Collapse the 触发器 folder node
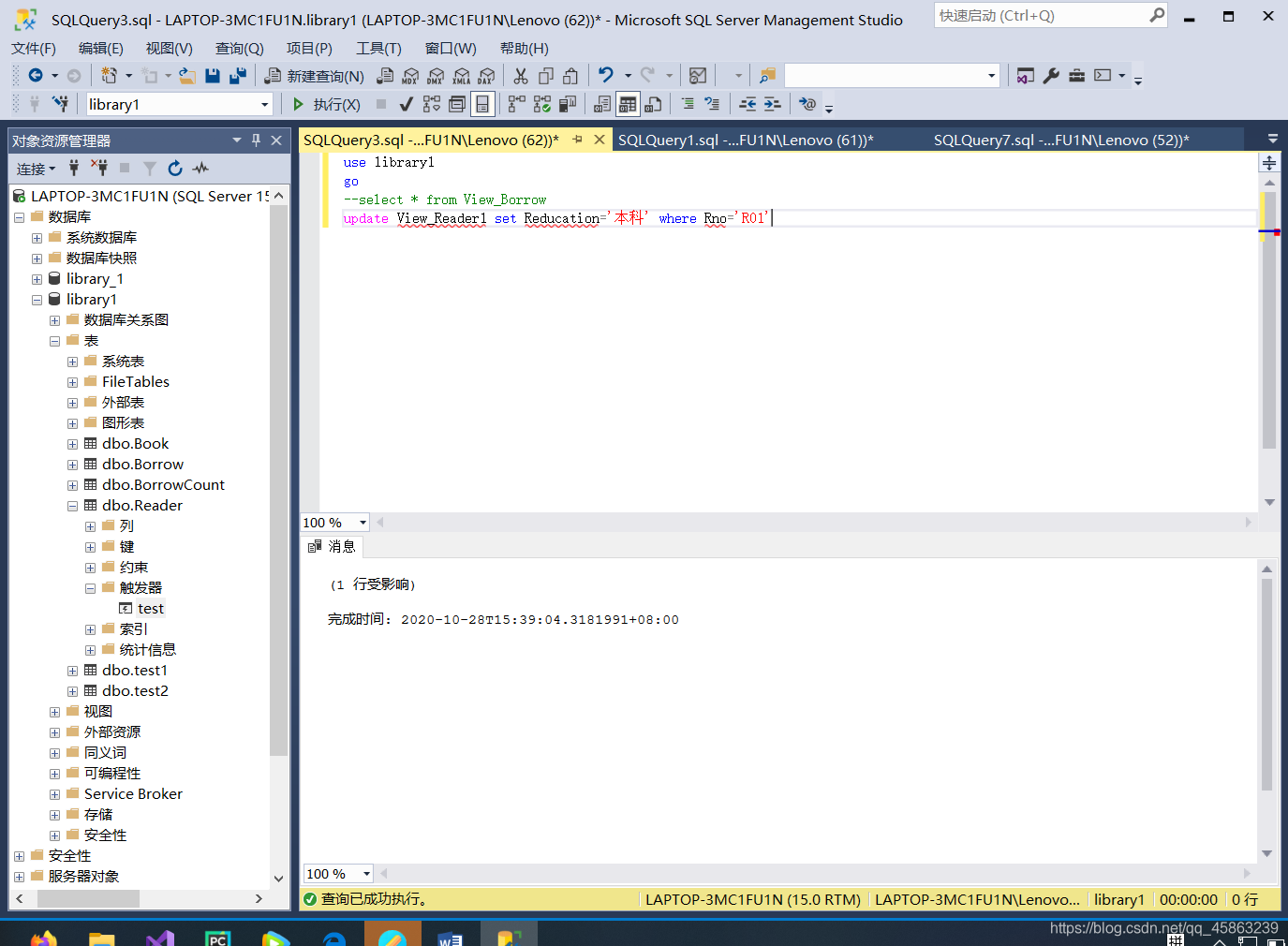 [90, 588]
